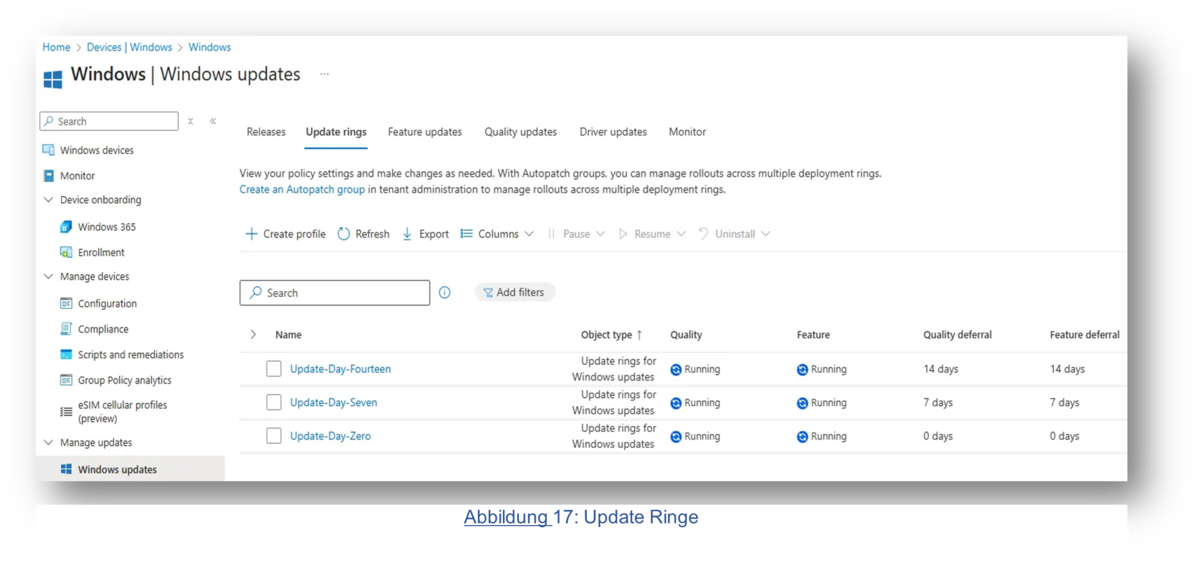The height and width of the screenshot is (569, 1200).
Task: Switch to the Feature updates tab
Action: click(x=425, y=132)
